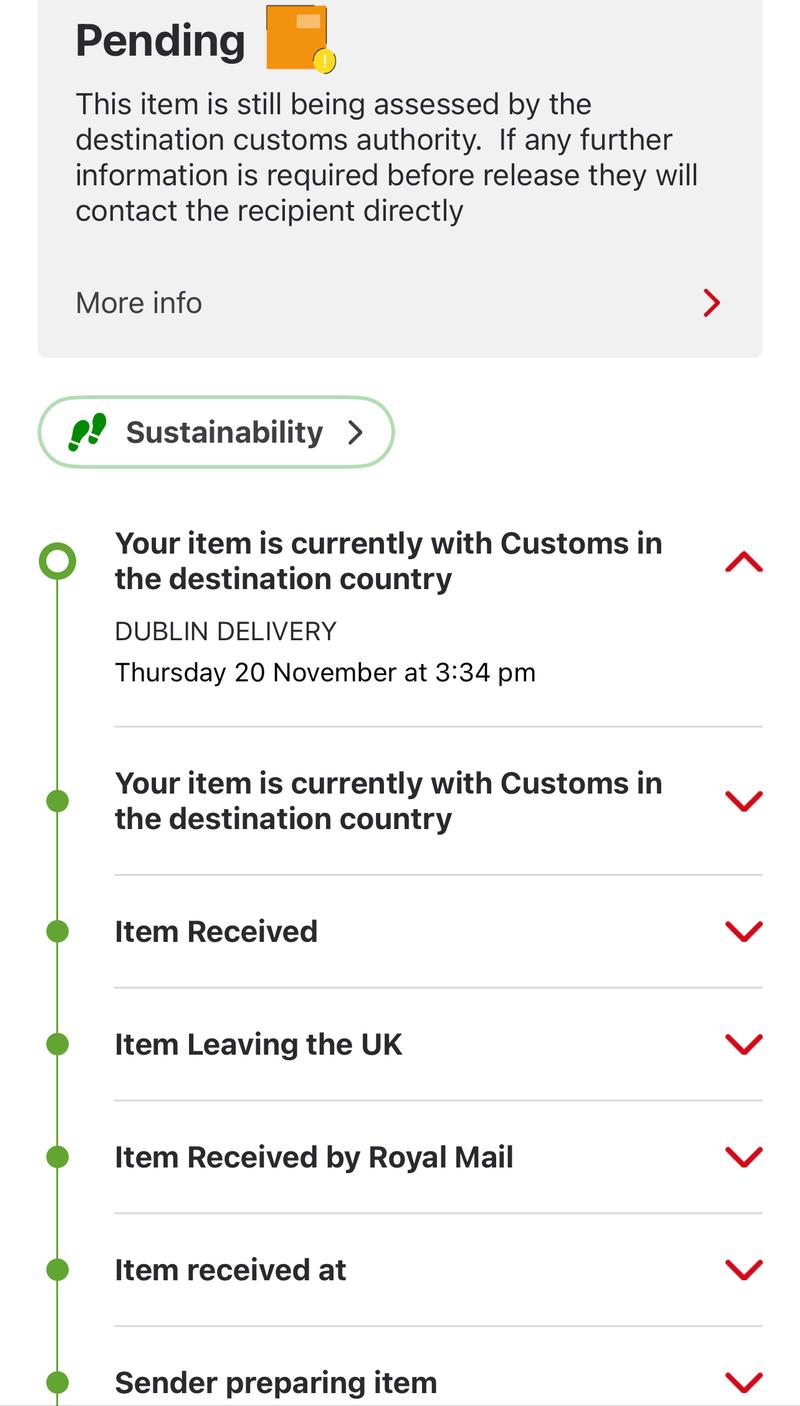Click the green dot beside Item Received
The image size is (800, 1406).
58,931
